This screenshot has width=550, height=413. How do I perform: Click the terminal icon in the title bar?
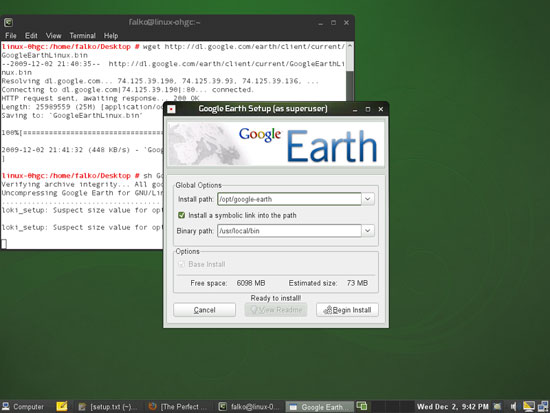point(8,23)
